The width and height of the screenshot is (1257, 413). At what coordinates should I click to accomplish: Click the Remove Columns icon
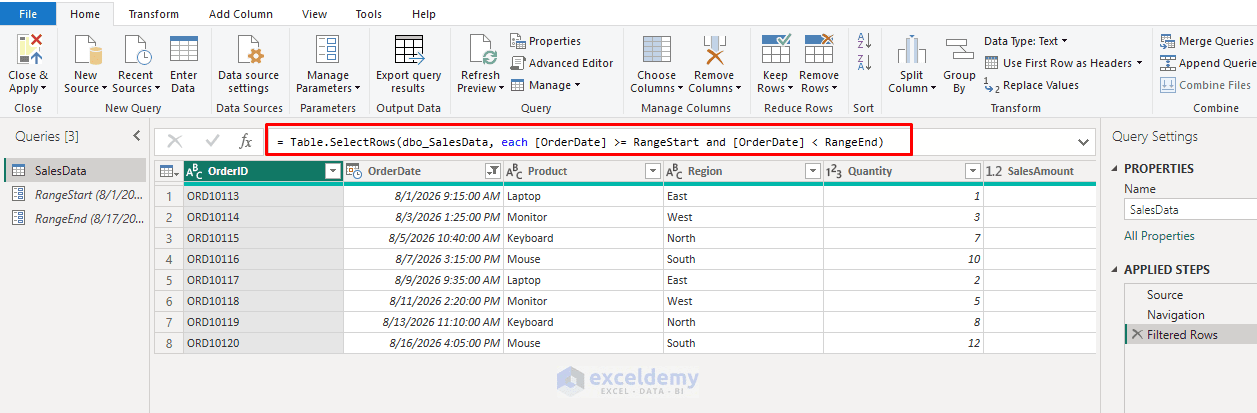714,50
